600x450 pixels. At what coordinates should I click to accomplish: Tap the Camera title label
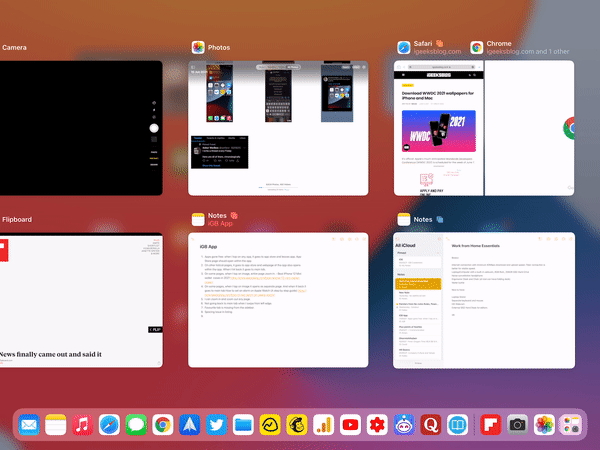point(14,47)
